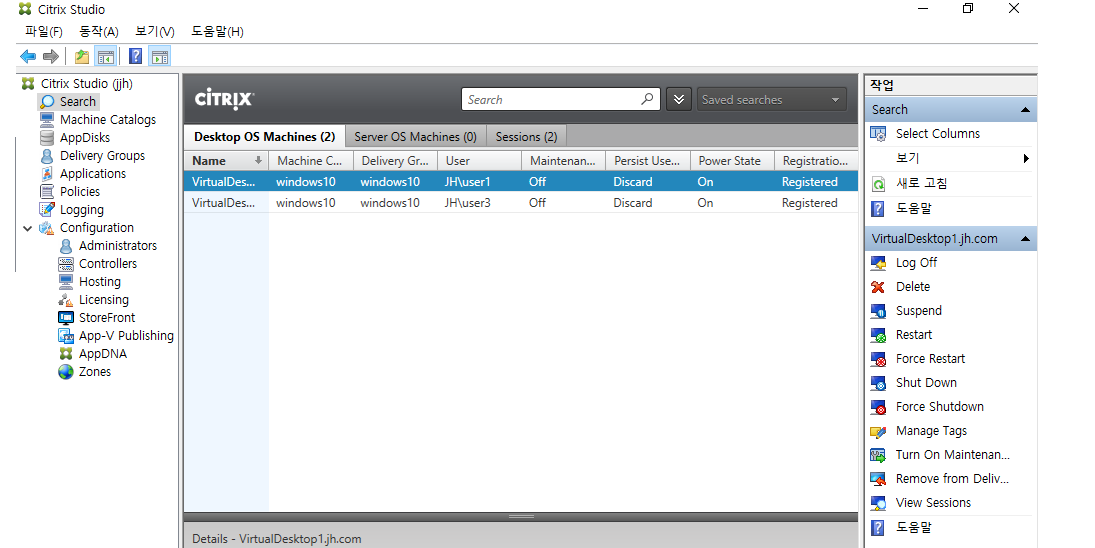Screen dimensions: 1095x548
Task: Sort by Machine Catalog column header
Action: tap(311, 161)
